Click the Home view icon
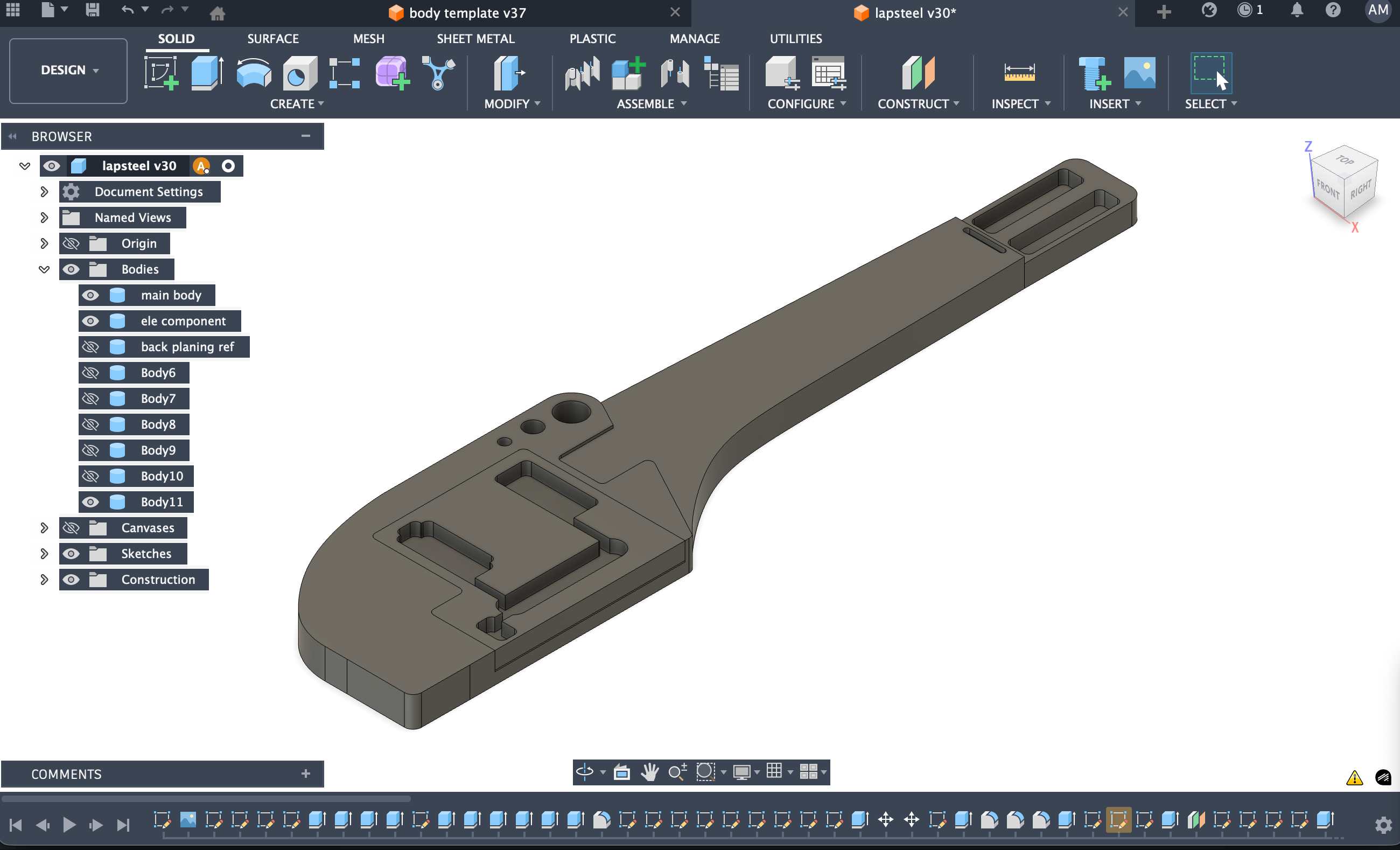 pos(217,12)
